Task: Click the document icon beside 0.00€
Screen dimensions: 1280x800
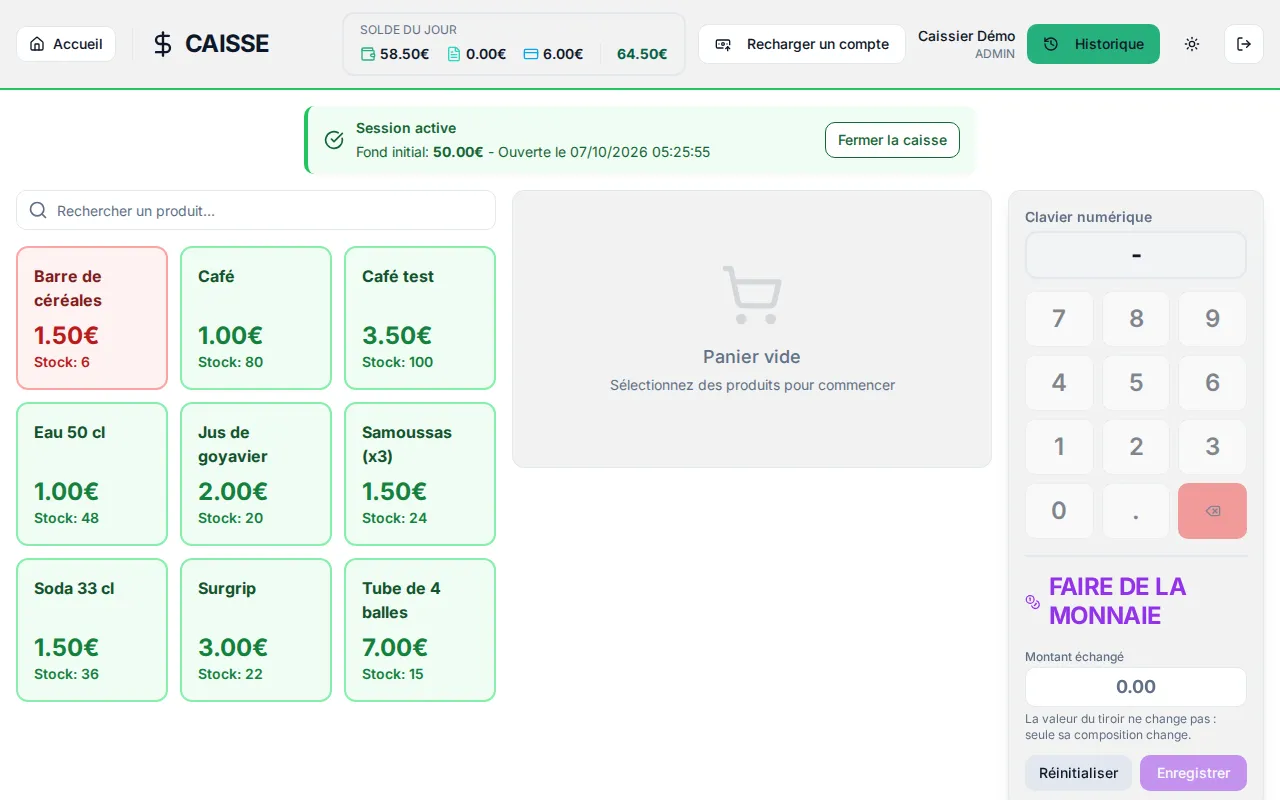Action: pyautogui.click(x=454, y=54)
